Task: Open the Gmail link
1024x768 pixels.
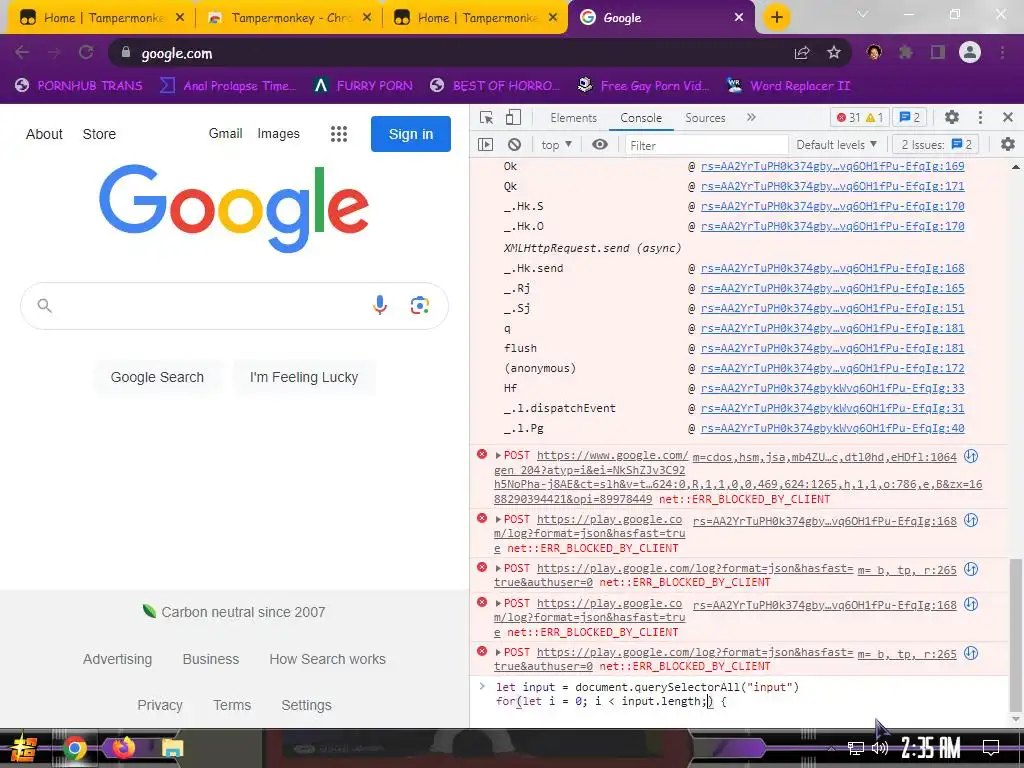Action: (225, 133)
